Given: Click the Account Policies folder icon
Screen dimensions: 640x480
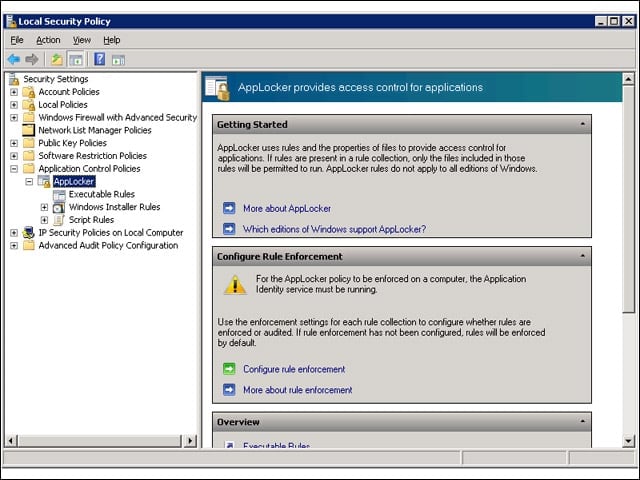Looking at the screenshot, I should click(x=29, y=92).
